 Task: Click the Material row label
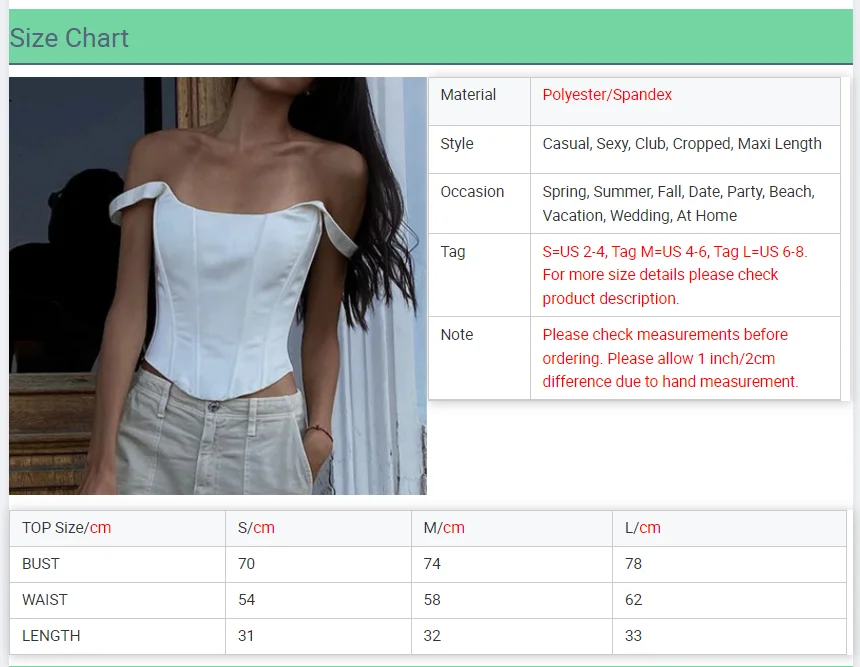(x=468, y=95)
